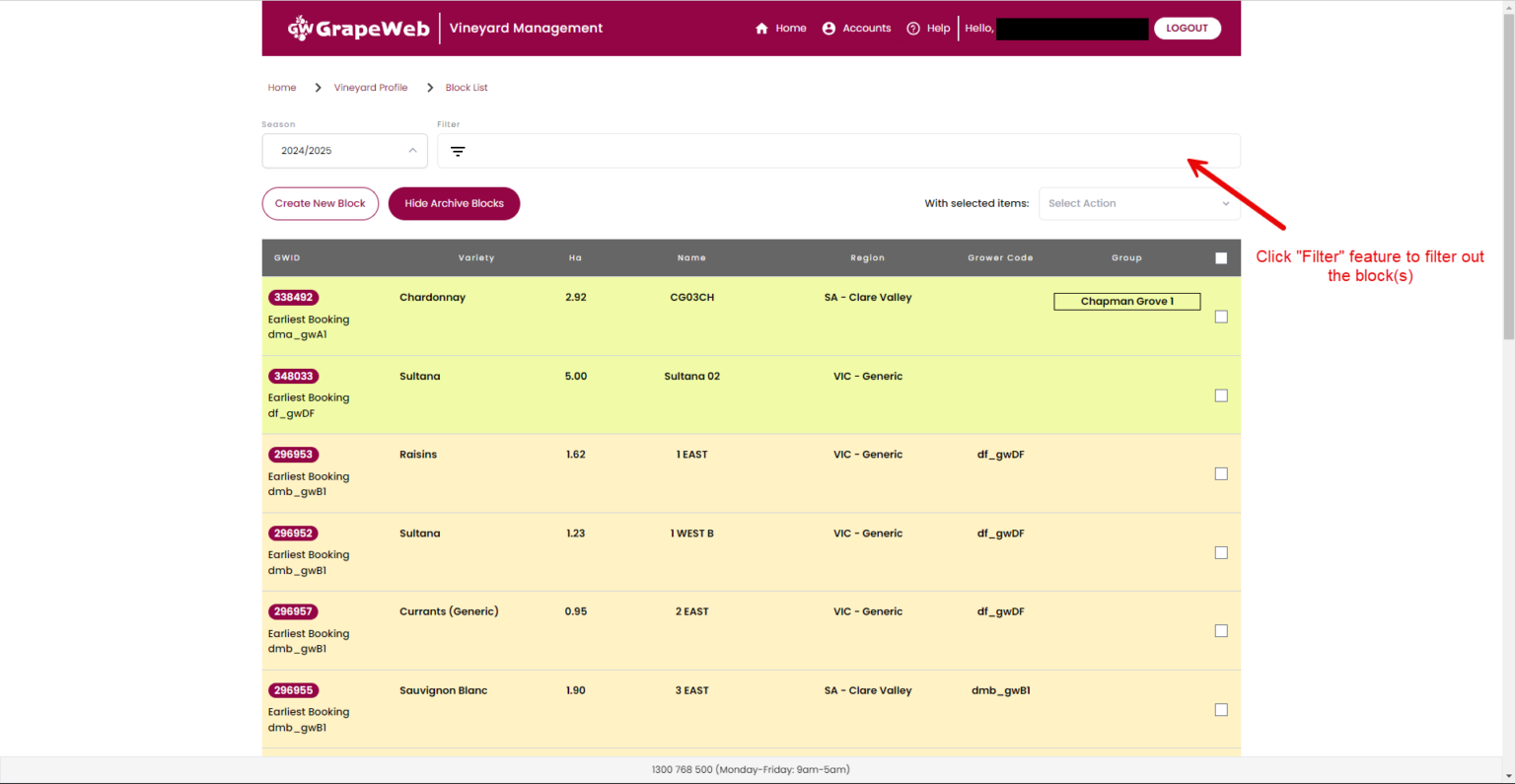This screenshot has width=1515, height=784.
Task: Open Home from the top navigation
Action: click(x=790, y=29)
